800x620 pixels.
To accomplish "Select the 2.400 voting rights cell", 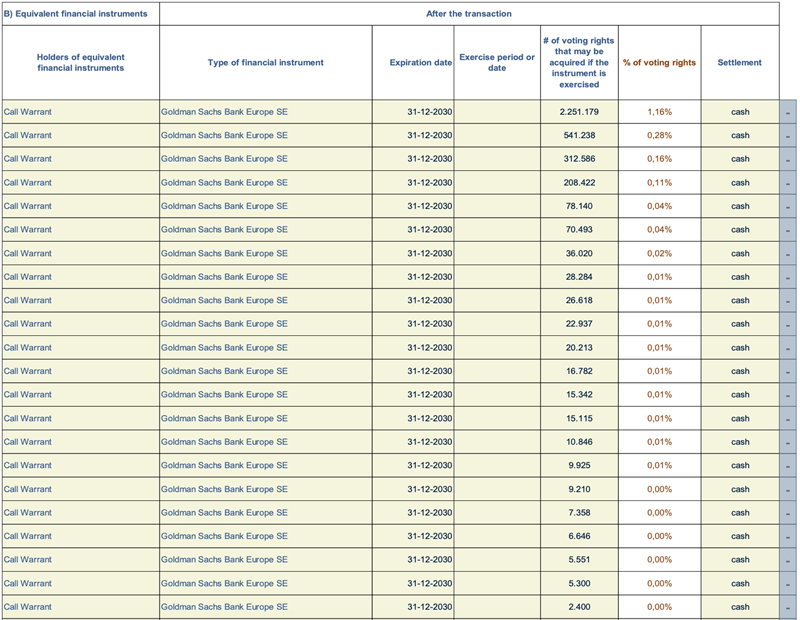I will [579, 607].
